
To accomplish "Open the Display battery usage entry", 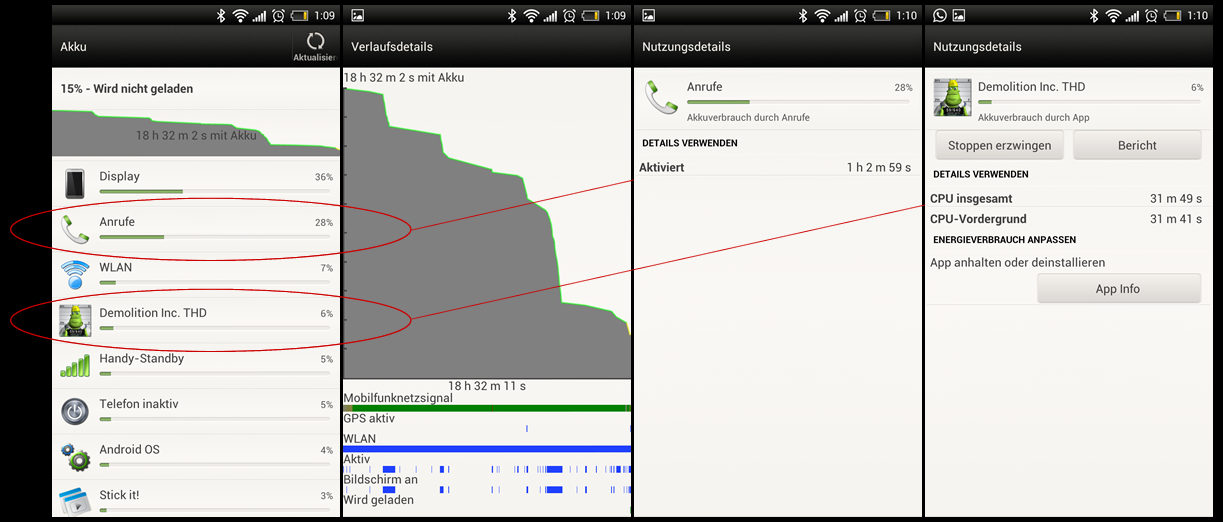I will (196, 183).
